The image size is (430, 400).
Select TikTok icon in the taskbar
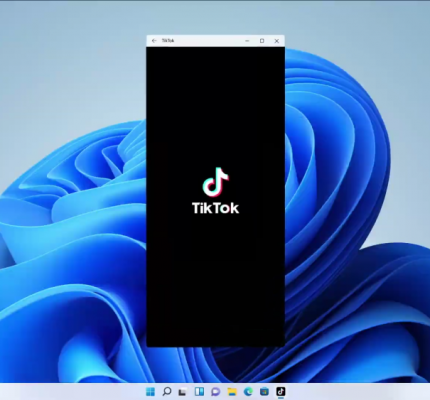[281, 391]
